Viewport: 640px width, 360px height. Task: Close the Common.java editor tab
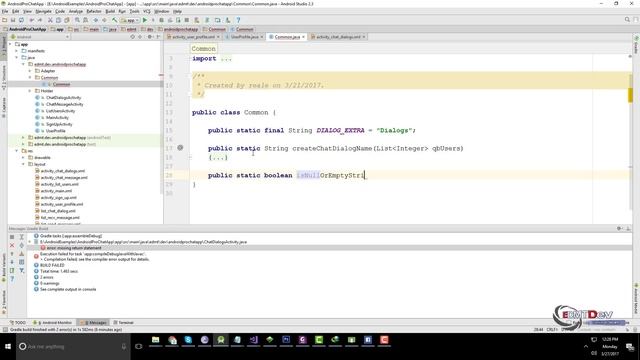point(303,37)
